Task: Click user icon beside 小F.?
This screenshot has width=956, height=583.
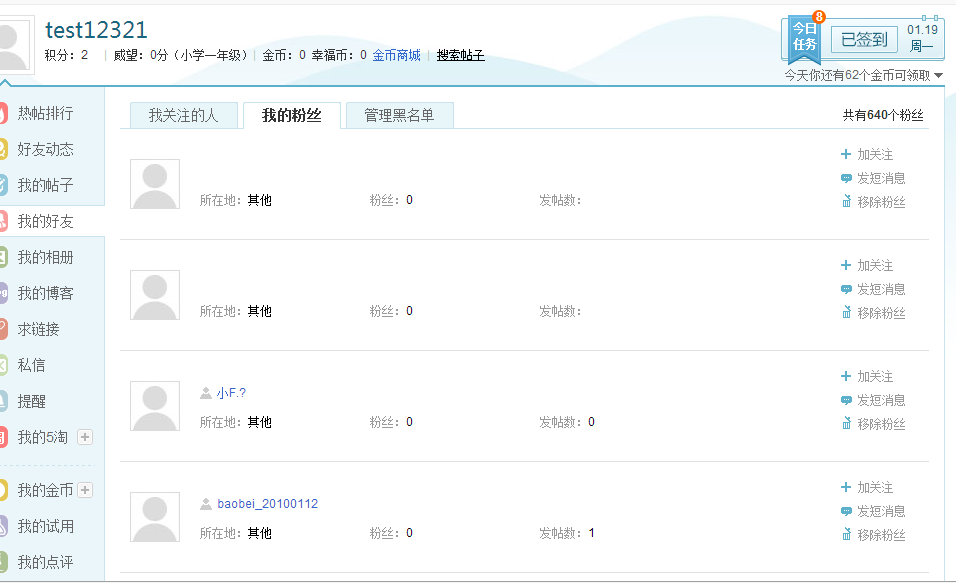Action: 206,393
